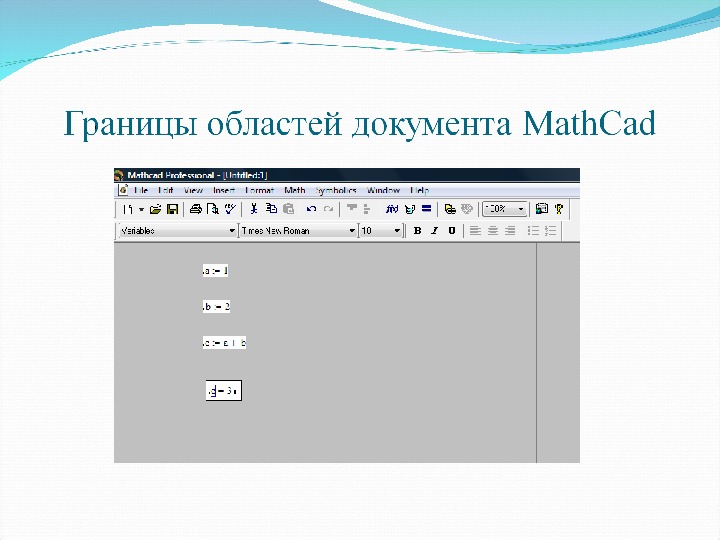Open Print Preview from the toolbar
Screen dimensions: 720x540
coord(213,209)
